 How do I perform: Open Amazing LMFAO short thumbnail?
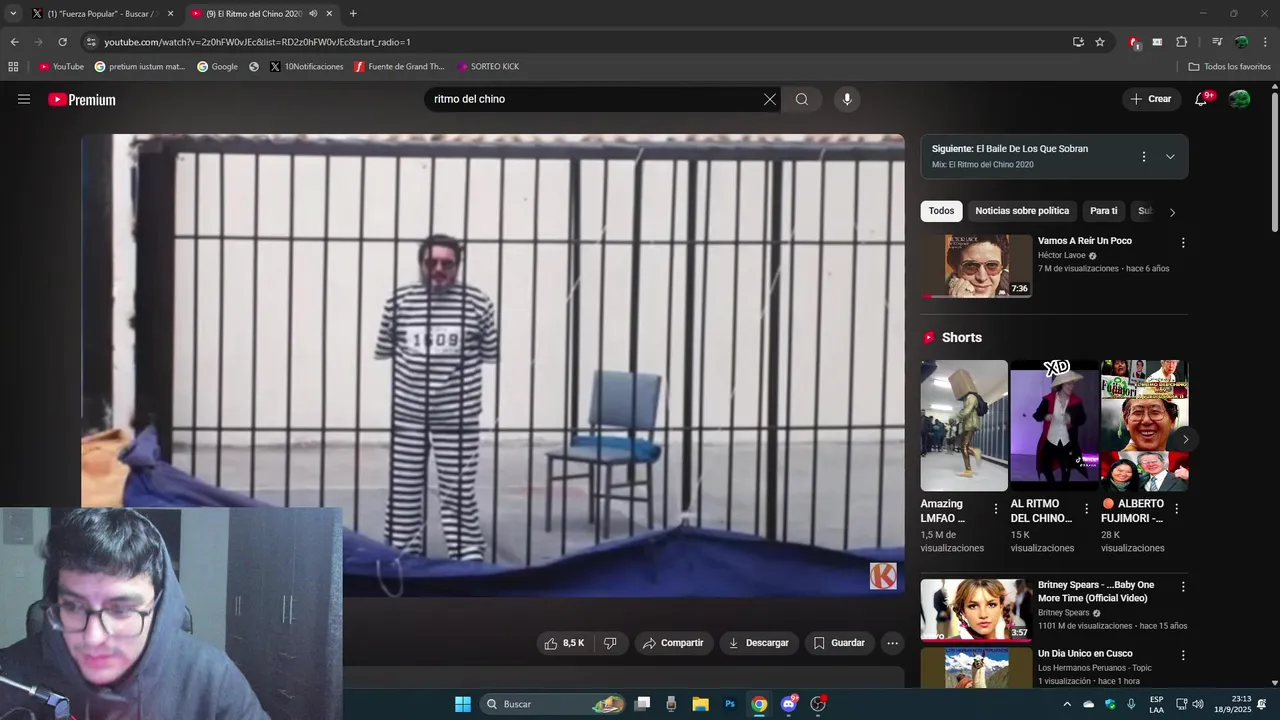(964, 425)
